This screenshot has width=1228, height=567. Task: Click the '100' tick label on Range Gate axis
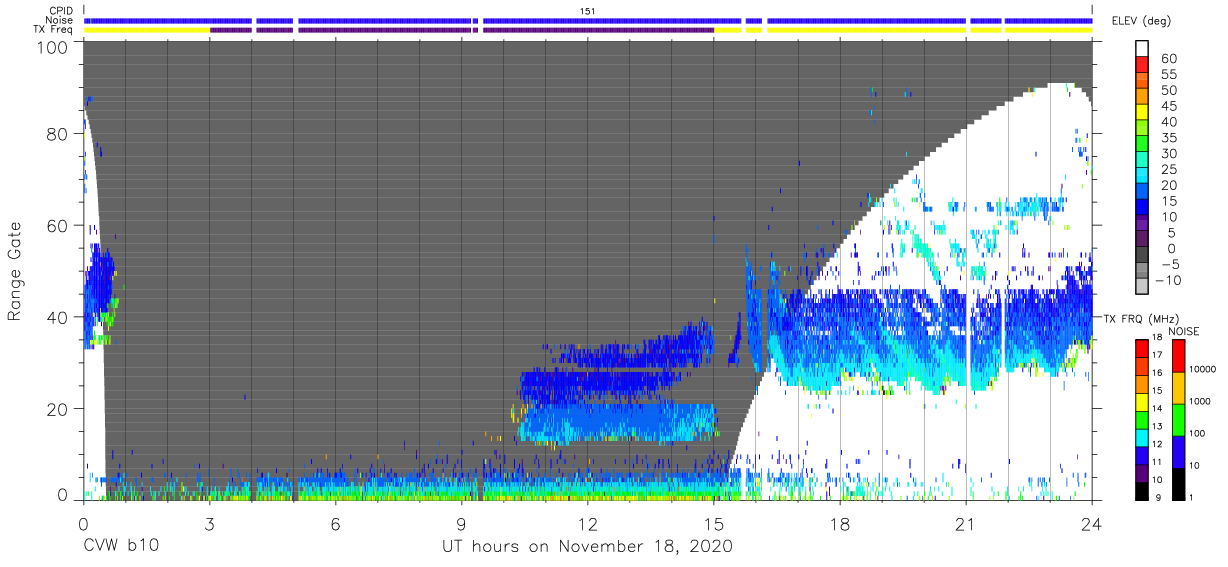pos(53,48)
